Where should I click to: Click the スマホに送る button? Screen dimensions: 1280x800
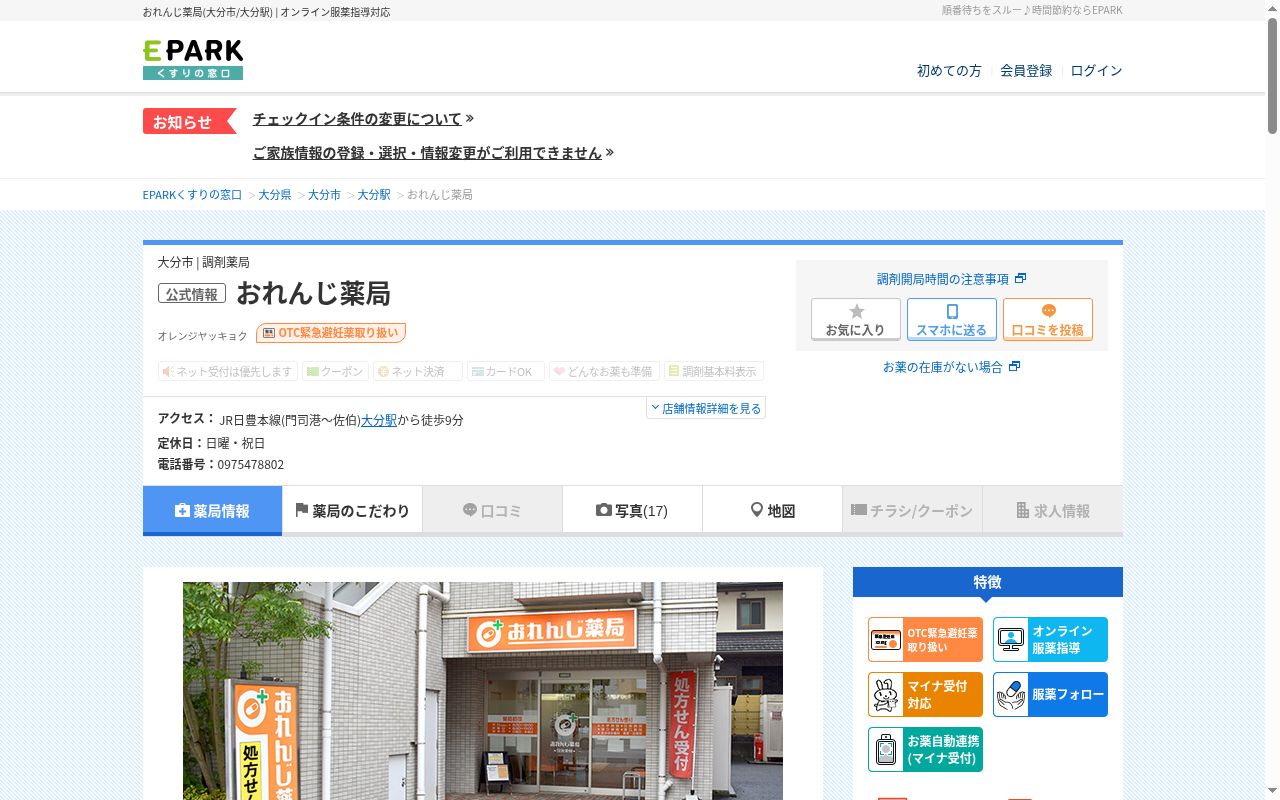tap(952, 320)
